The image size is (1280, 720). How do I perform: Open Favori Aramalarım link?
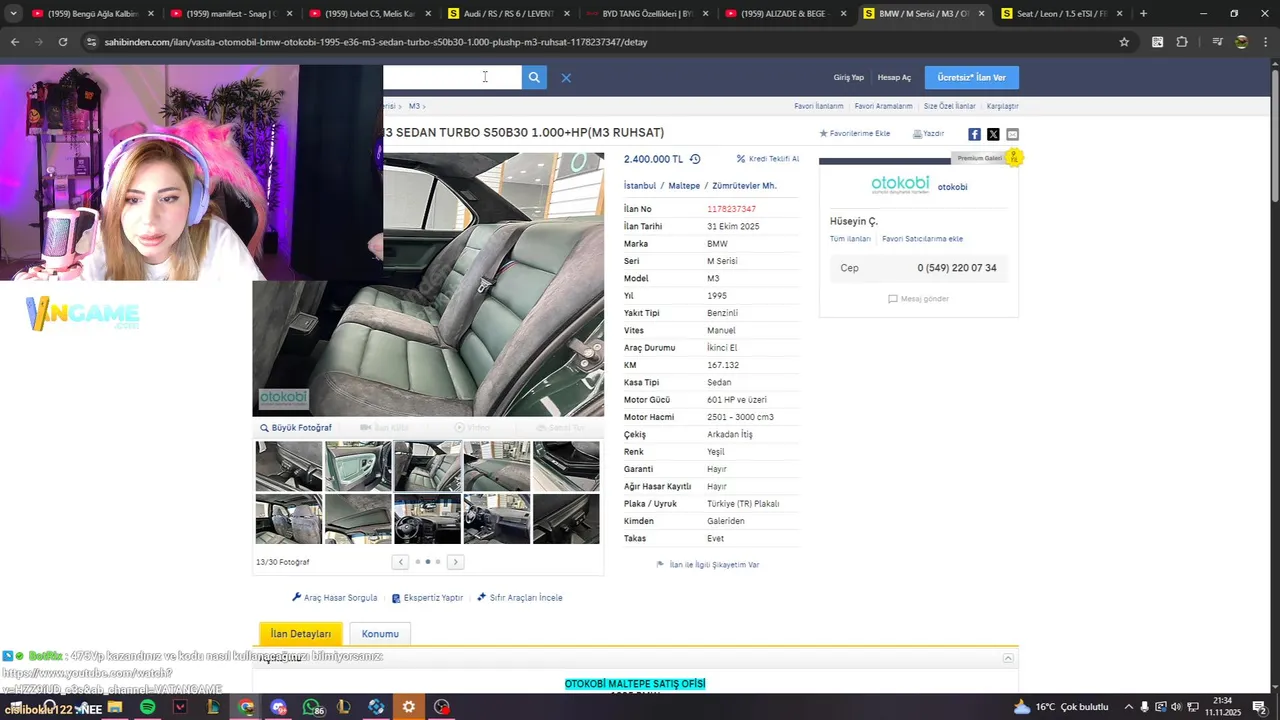pyautogui.click(x=883, y=106)
